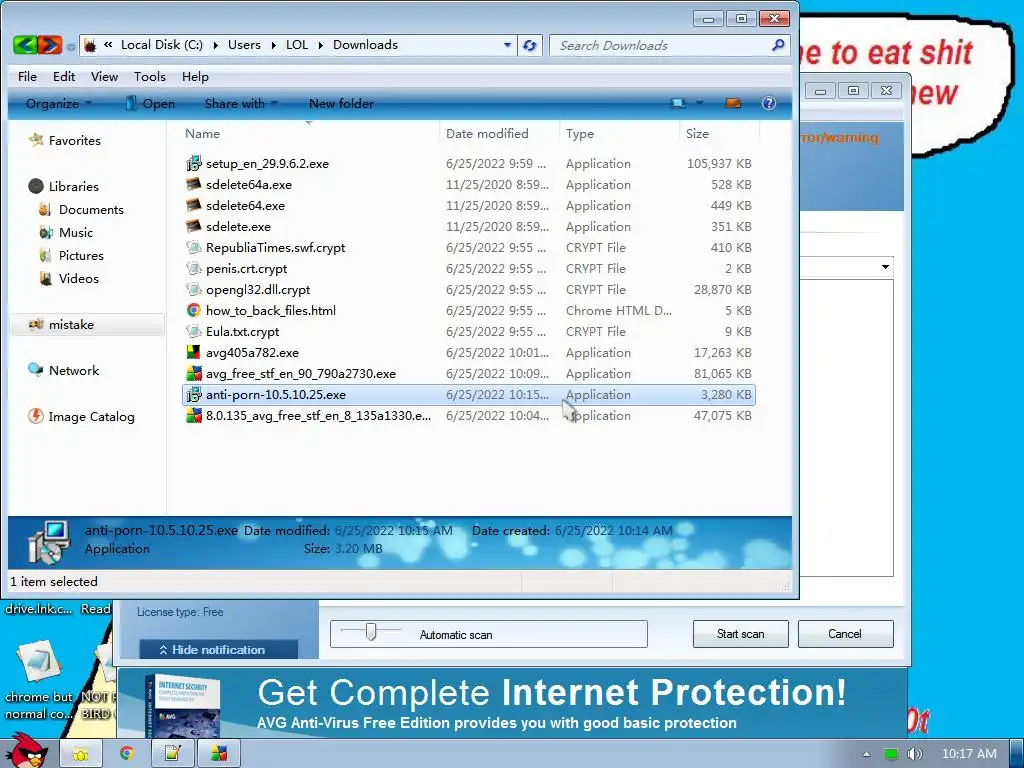The image size is (1024, 768).
Task: Sort by the Date modified column
Action: coord(487,133)
